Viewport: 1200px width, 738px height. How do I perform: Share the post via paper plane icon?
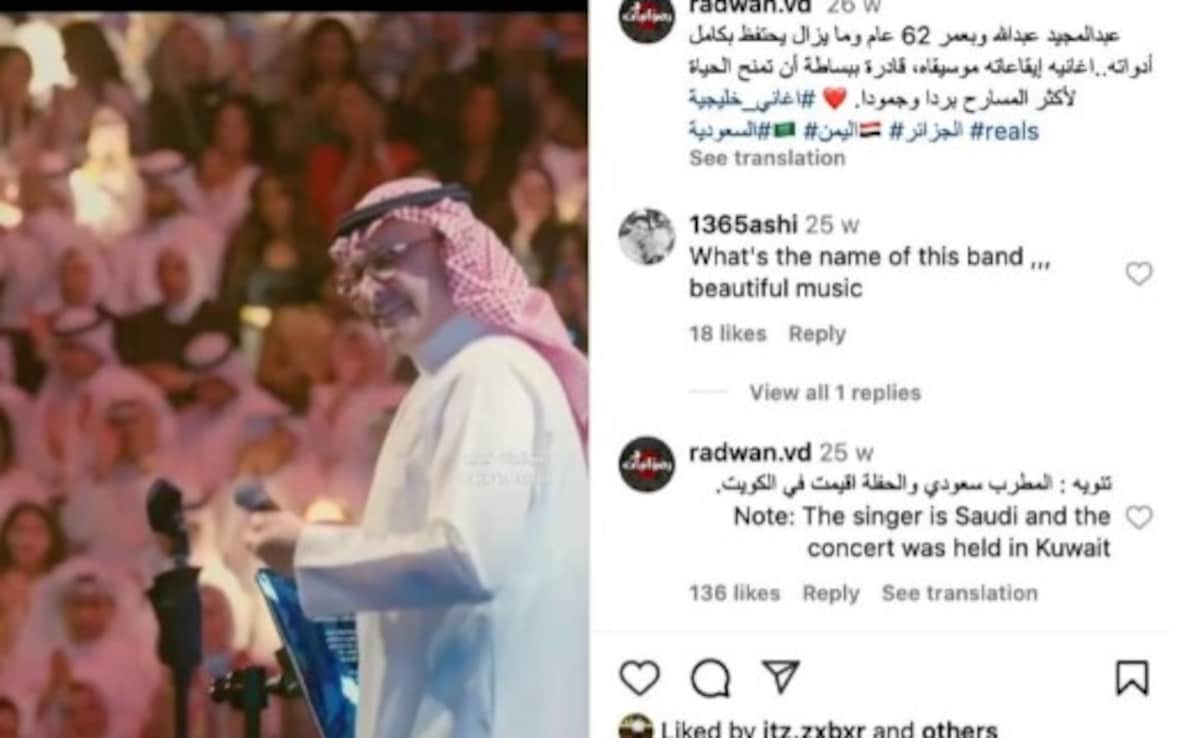781,677
